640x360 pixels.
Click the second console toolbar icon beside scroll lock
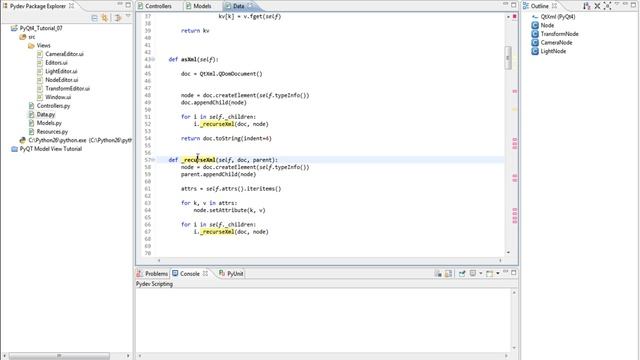point(448,273)
